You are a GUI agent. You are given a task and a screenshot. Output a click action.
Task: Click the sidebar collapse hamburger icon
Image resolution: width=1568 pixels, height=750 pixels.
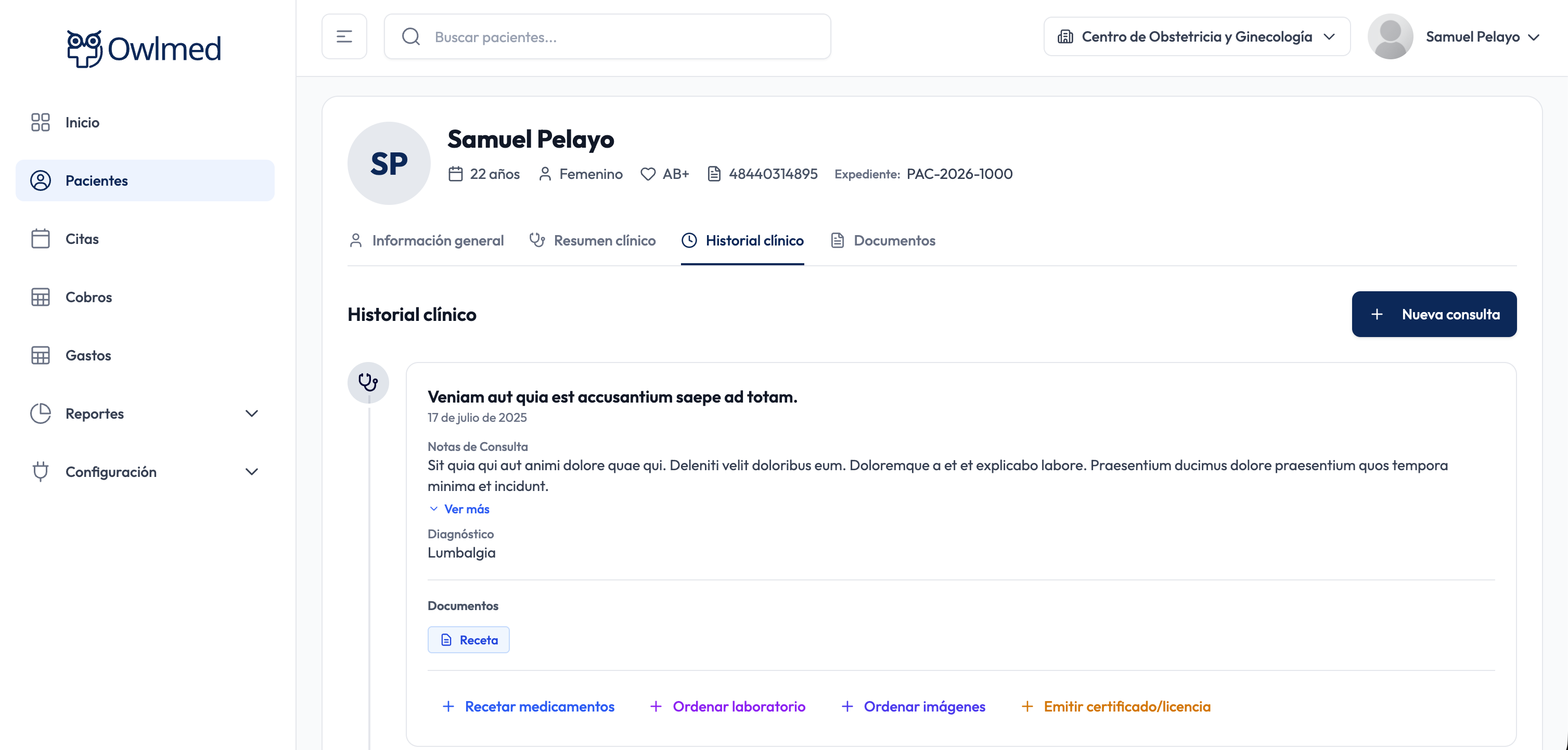344,36
